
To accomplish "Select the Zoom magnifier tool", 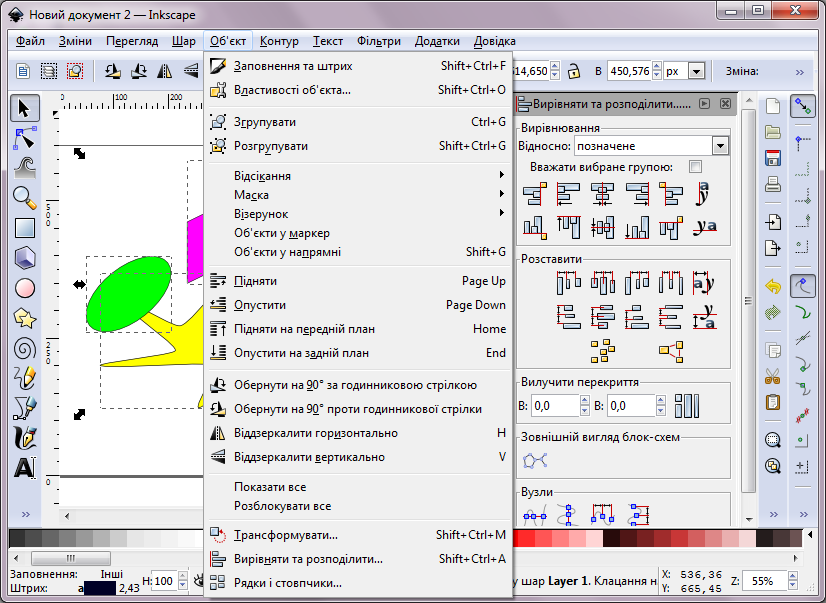I will click(25, 197).
